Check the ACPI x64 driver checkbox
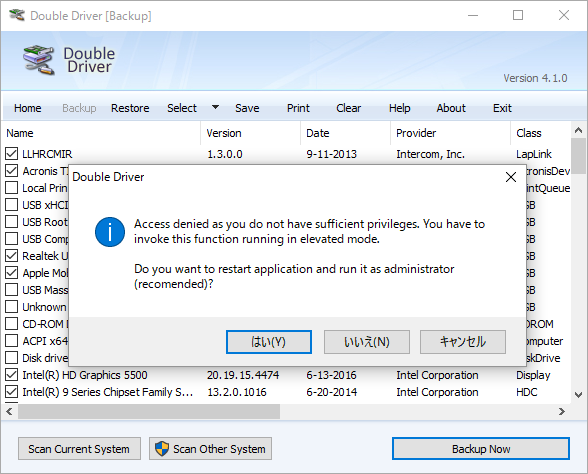The image size is (588, 474). coord(12,340)
